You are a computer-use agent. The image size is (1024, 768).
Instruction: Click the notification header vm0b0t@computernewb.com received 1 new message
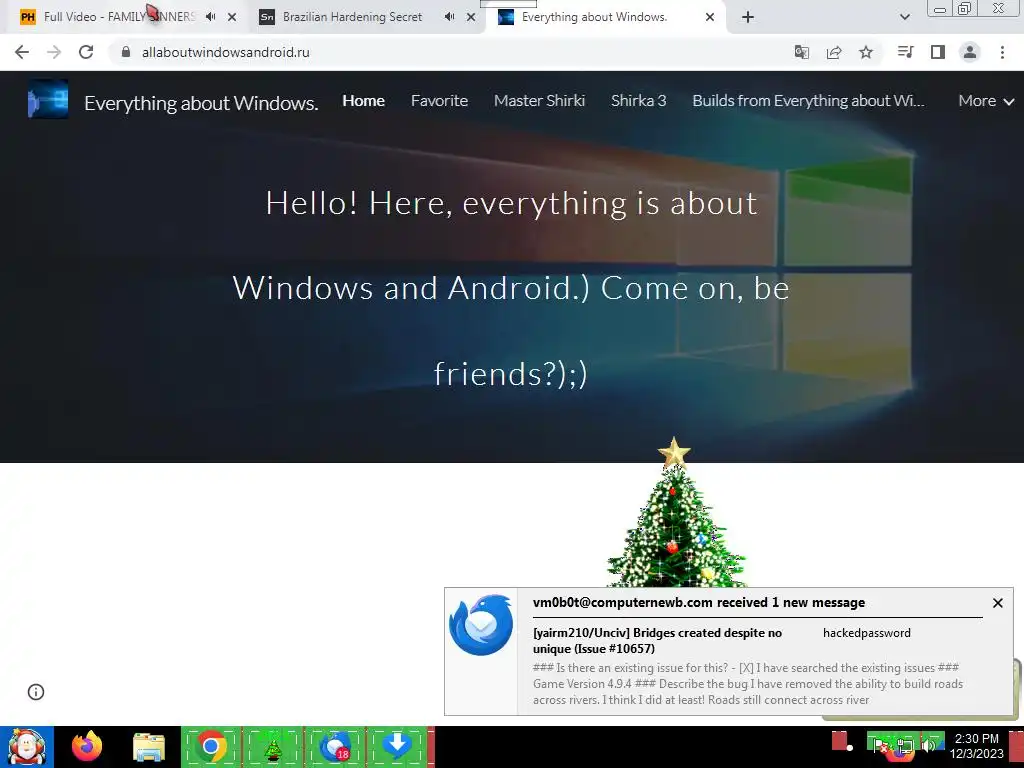[x=699, y=603]
